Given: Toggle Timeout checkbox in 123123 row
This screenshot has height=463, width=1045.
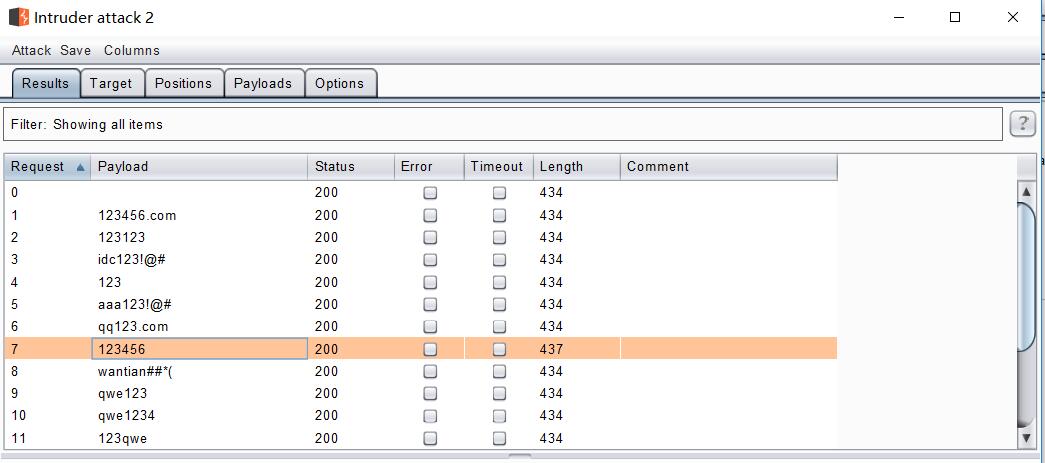Looking at the screenshot, I should [499, 237].
